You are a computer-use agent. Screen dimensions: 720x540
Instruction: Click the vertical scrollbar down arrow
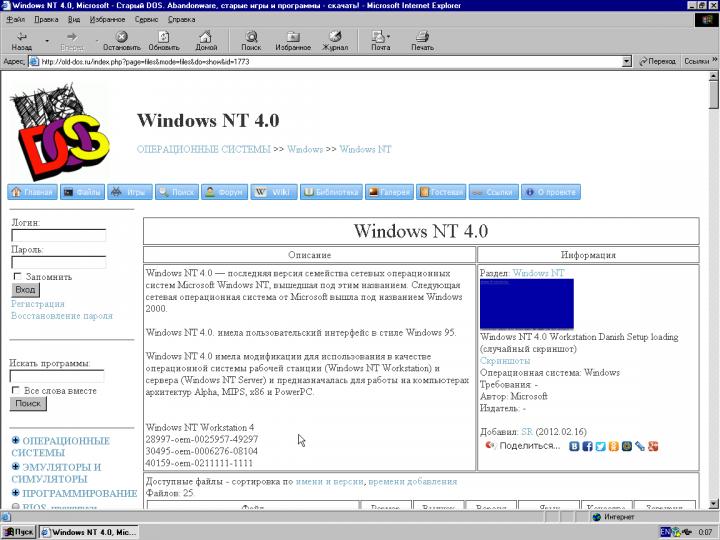click(x=713, y=504)
